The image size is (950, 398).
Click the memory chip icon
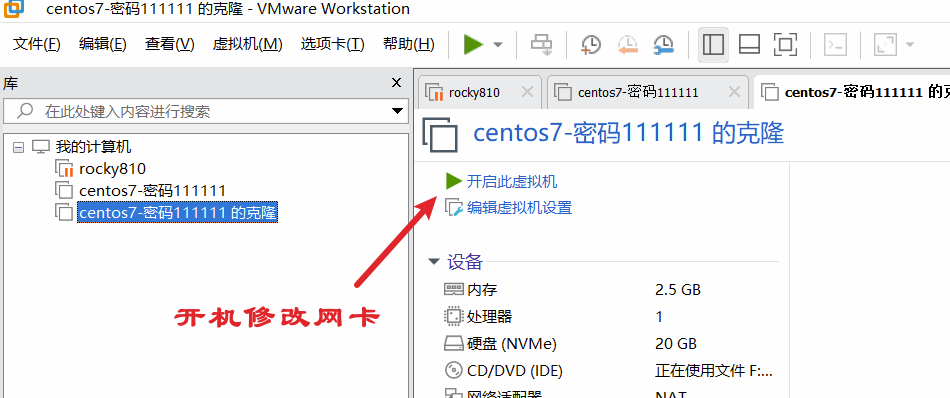click(453, 289)
